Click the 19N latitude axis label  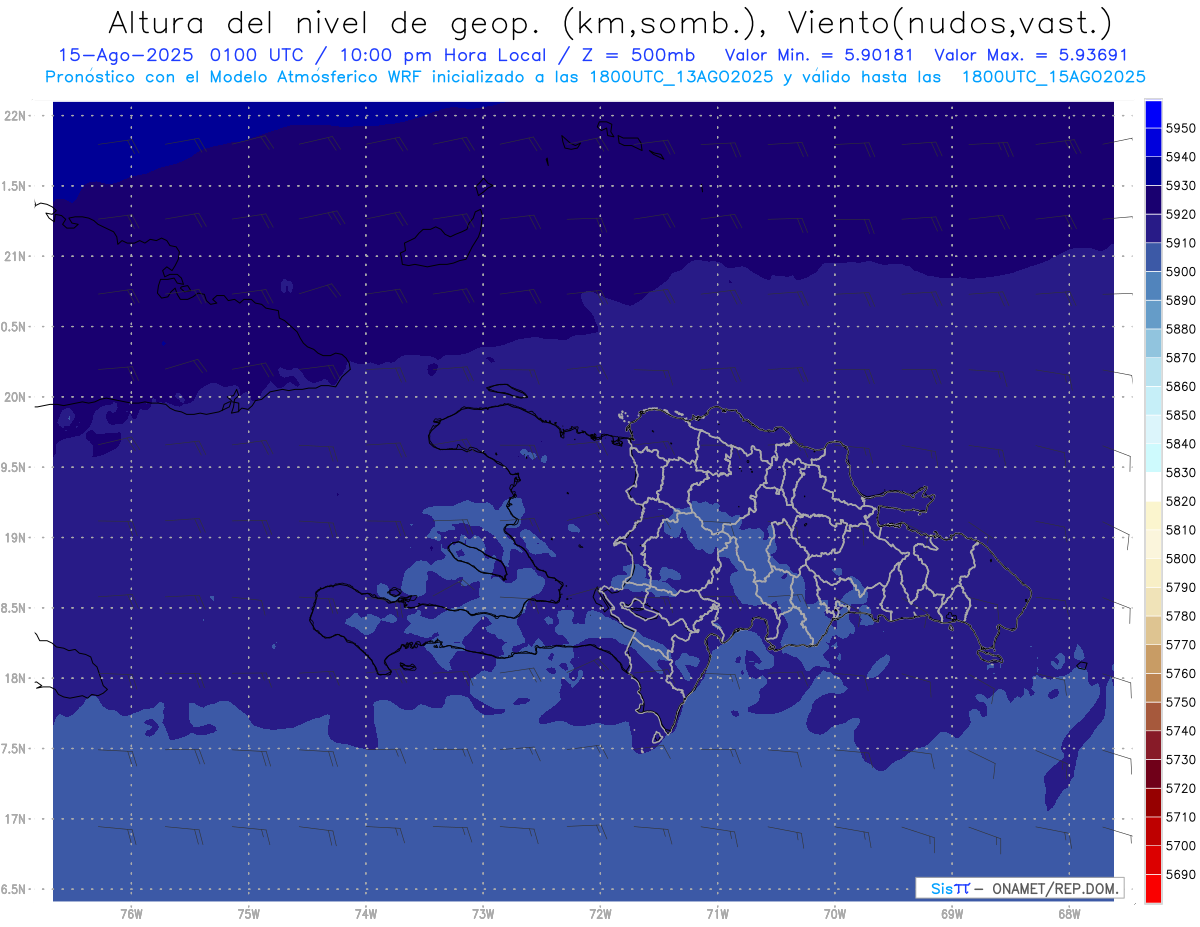(x=17, y=538)
